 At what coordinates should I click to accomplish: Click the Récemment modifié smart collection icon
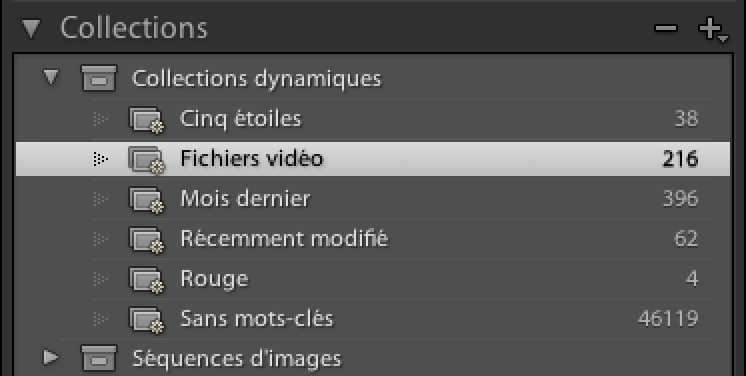(x=147, y=239)
